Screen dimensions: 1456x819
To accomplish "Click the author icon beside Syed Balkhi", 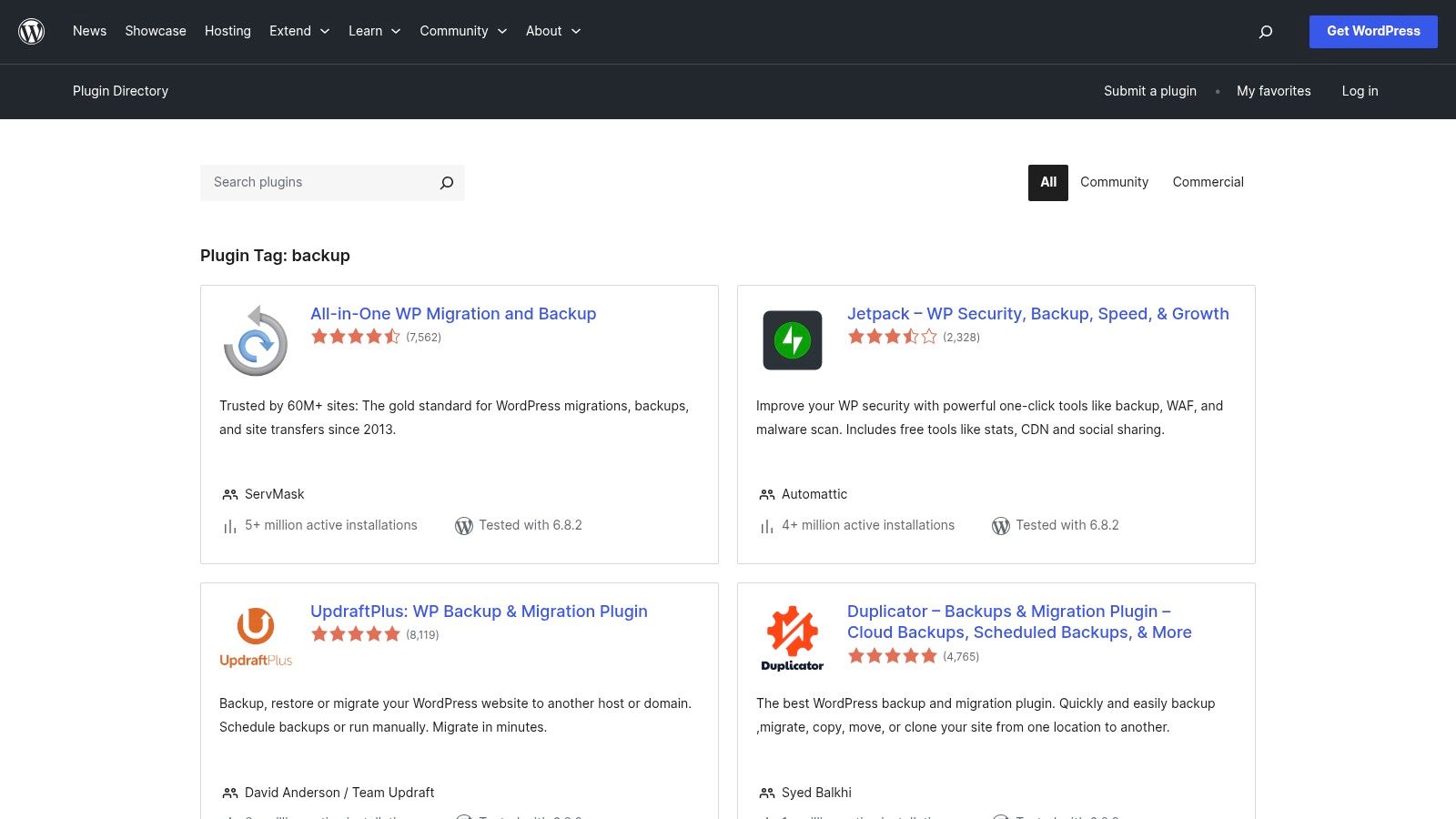I will pos(767,794).
